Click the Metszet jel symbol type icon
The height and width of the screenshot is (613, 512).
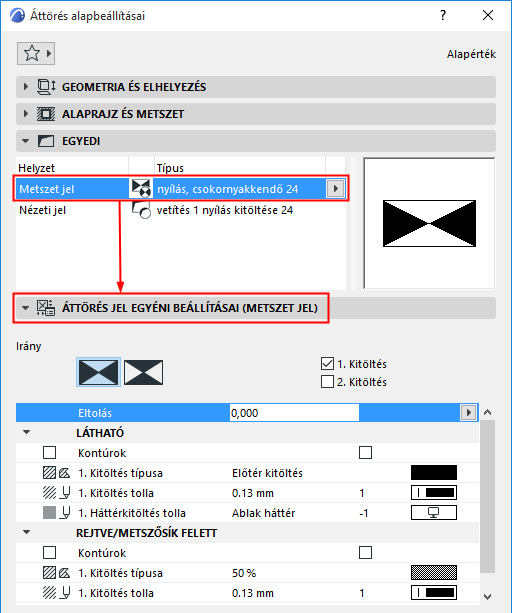pyautogui.click(x=141, y=188)
